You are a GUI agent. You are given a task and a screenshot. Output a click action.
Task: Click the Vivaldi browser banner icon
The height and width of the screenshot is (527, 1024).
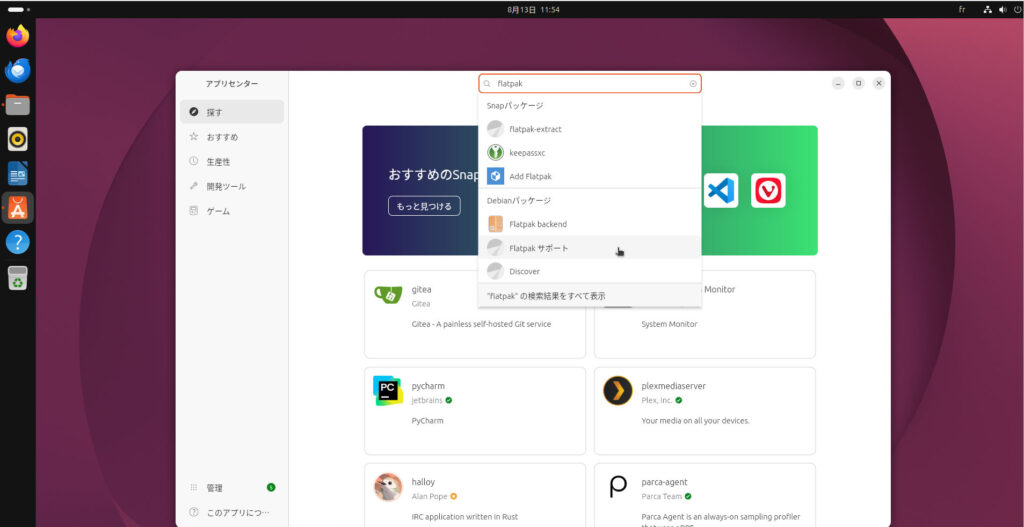coord(768,190)
